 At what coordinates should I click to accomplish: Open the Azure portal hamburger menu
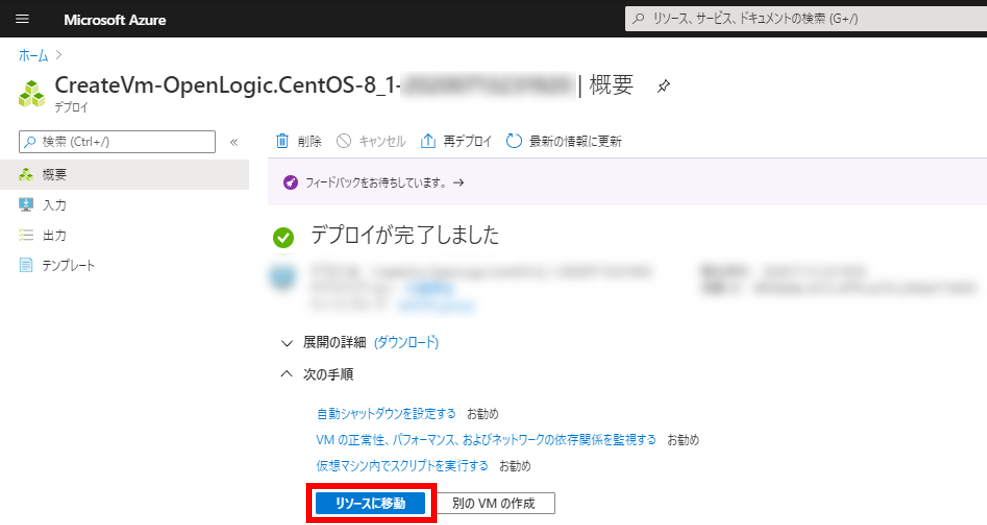point(23,19)
